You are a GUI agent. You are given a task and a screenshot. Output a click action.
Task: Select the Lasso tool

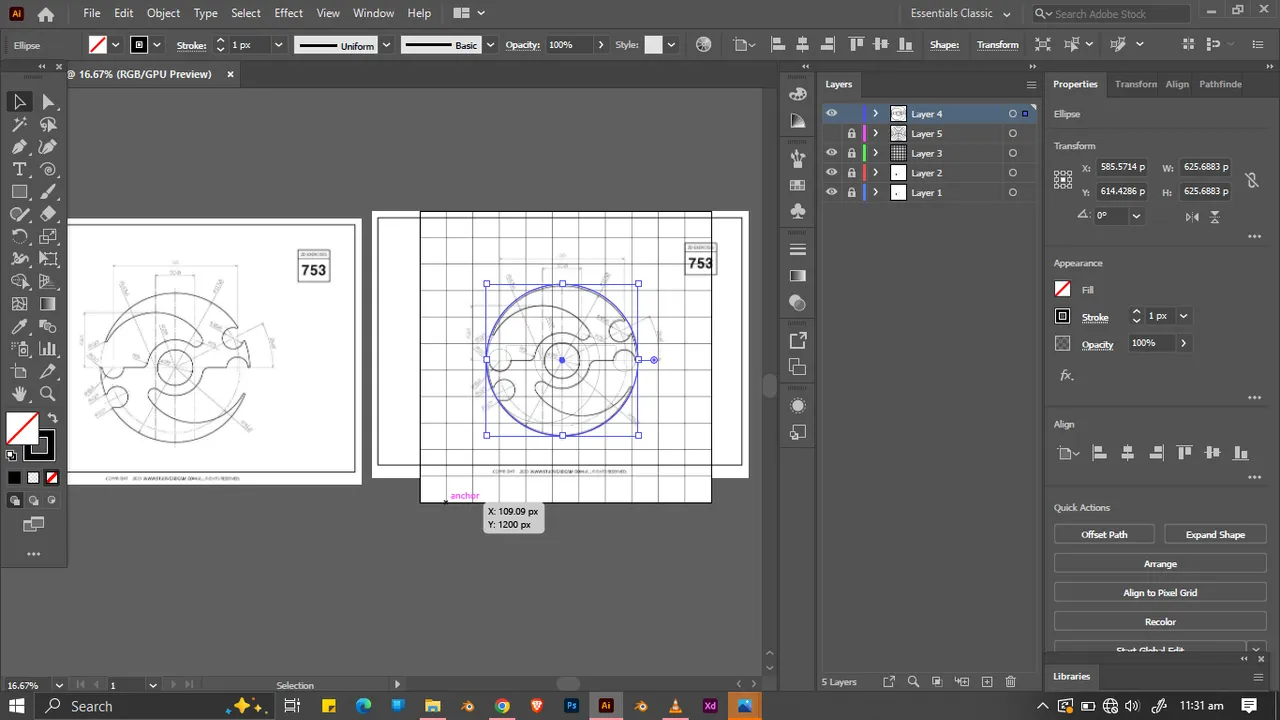click(x=48, y=124)
